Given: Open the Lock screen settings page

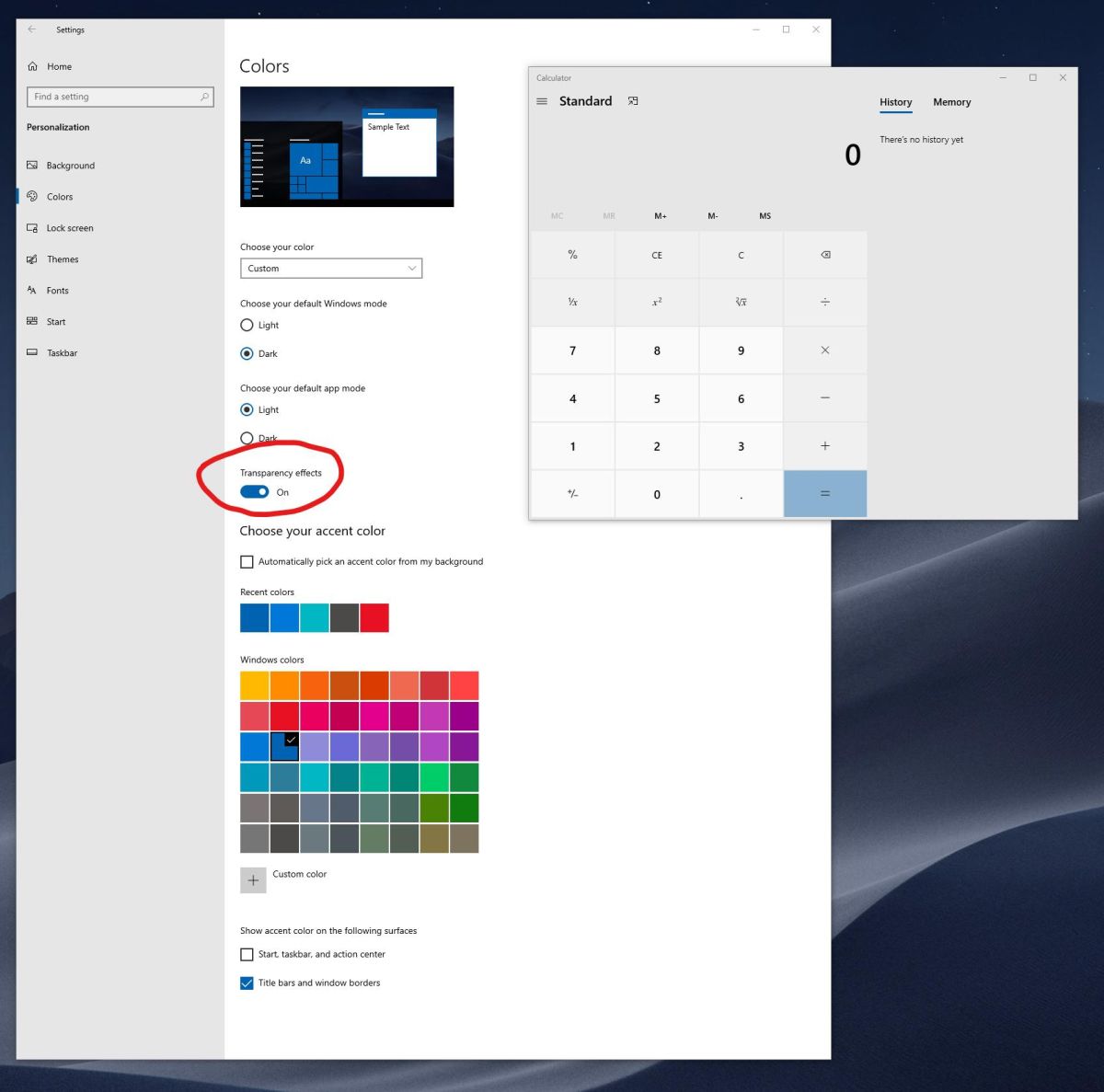Looking at the screenshot, I should 70,228.
